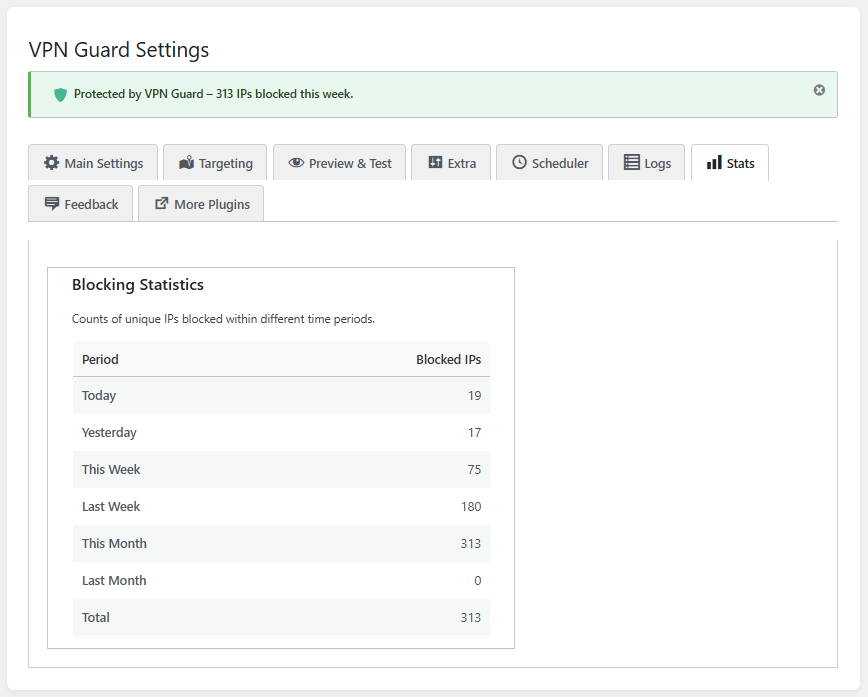View the Logs tab
This screenshot has width=868, height=697.
[x=647, y=163]
